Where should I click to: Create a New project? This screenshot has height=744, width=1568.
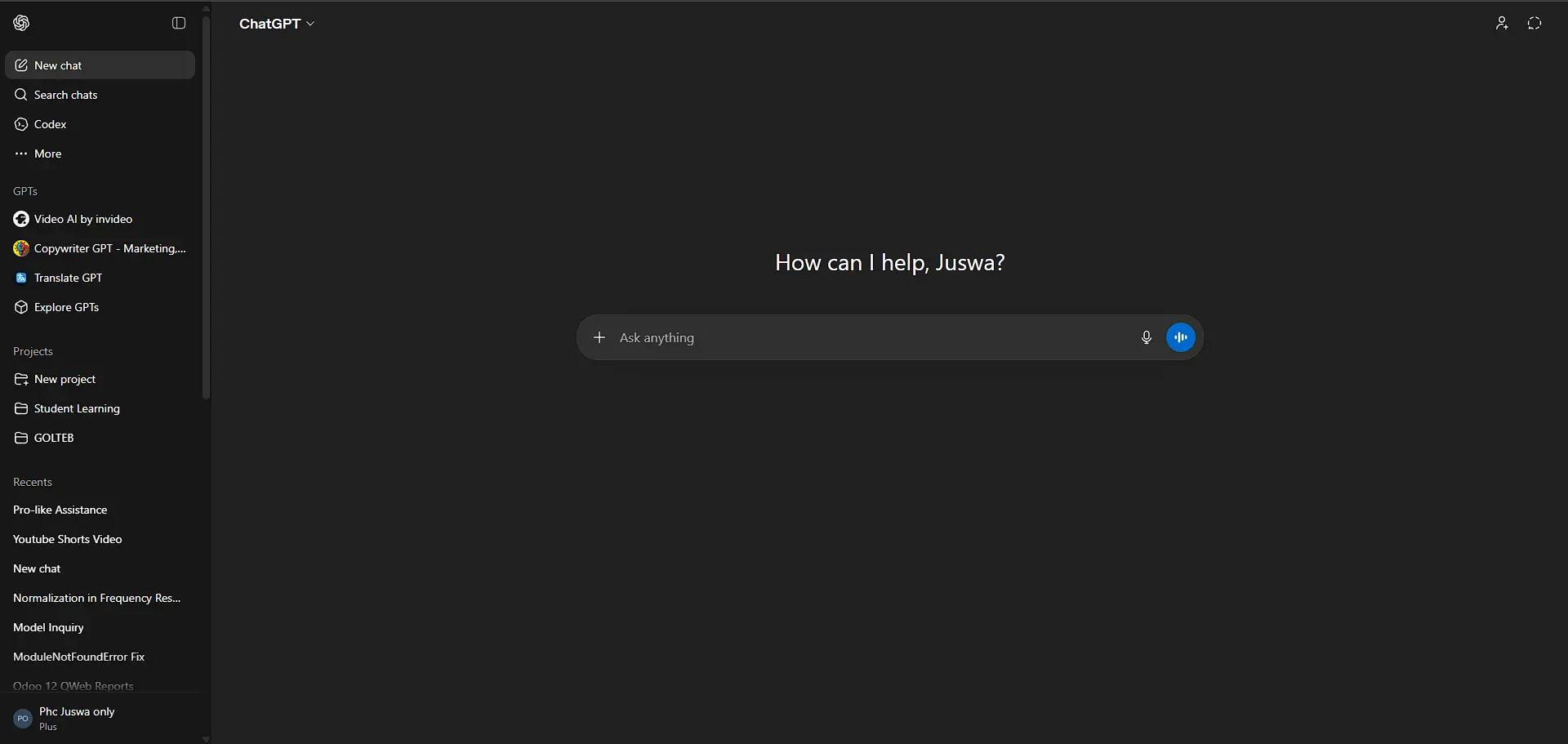(100, 379)
